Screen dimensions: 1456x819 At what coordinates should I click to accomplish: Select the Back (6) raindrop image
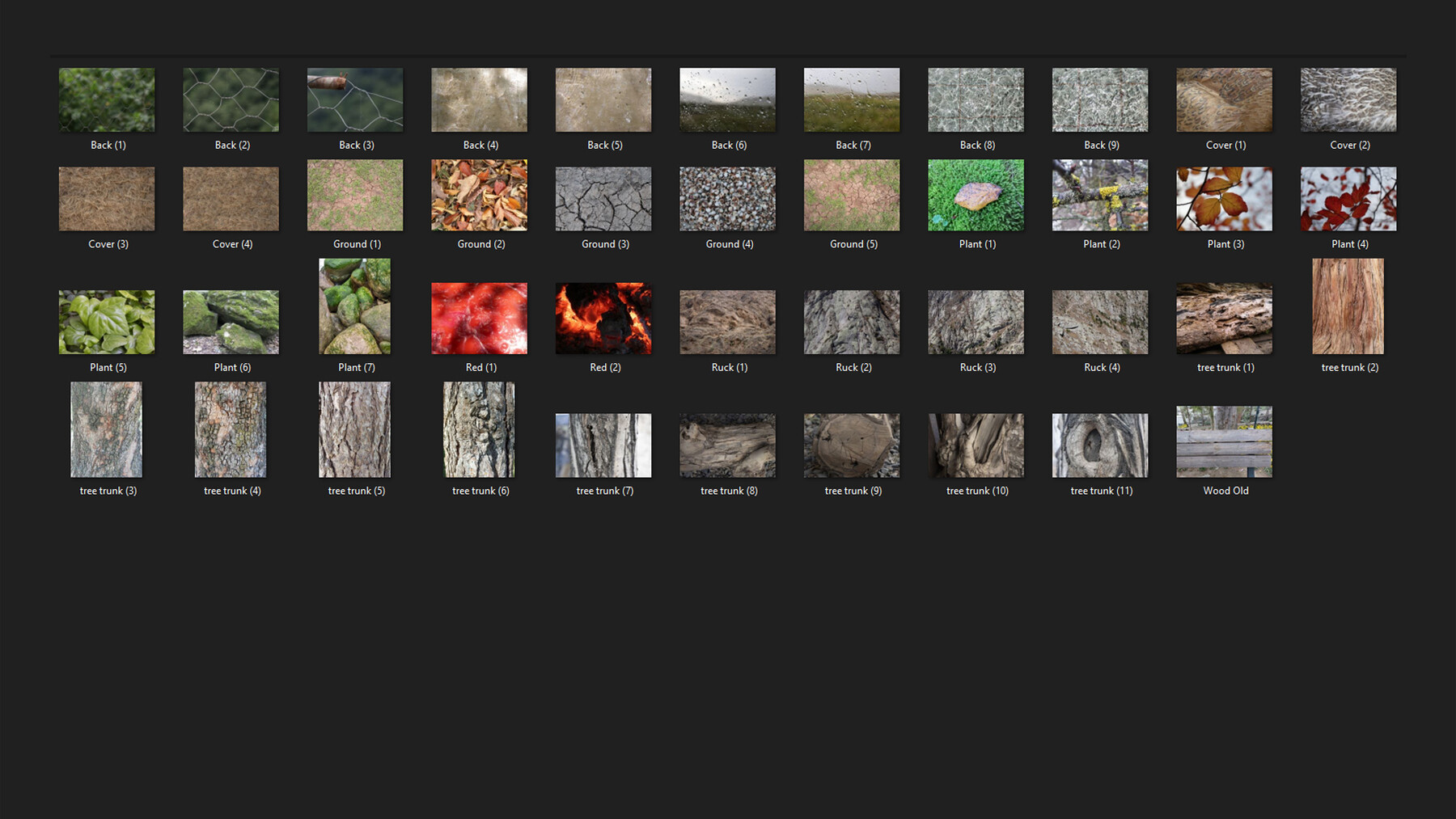pyautogui.click(x=728, y=99)
